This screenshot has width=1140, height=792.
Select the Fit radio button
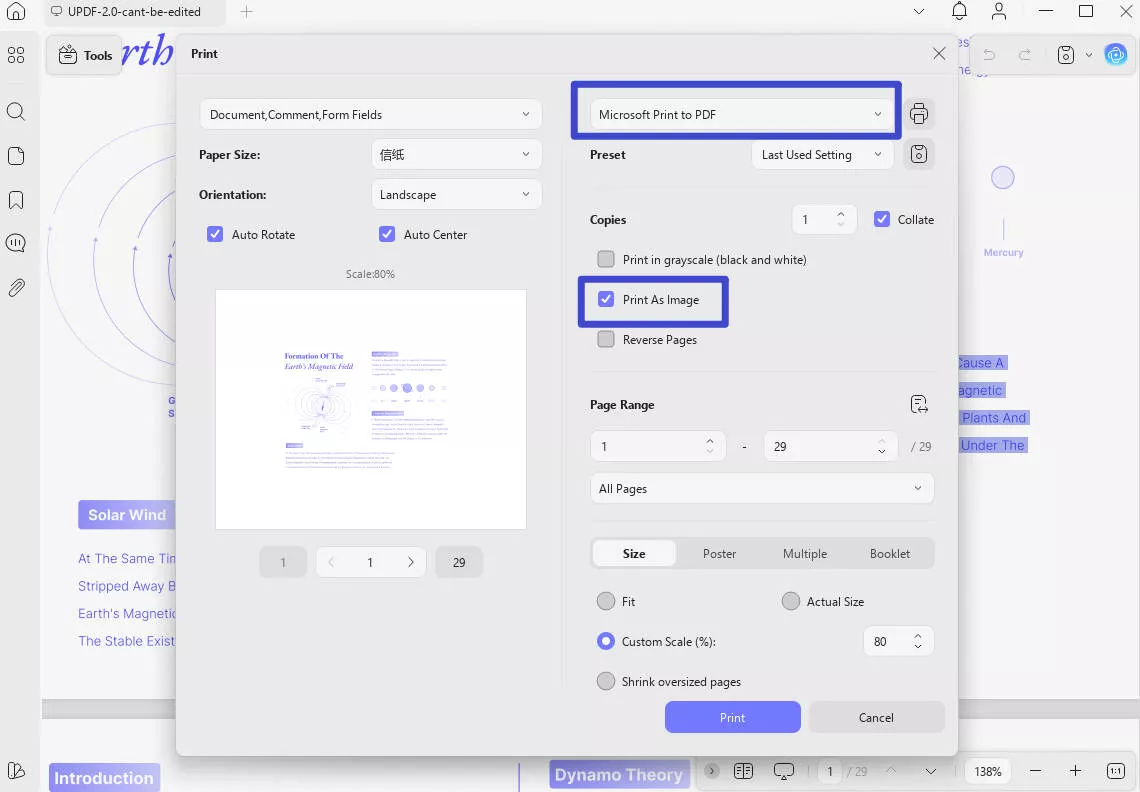605,602
